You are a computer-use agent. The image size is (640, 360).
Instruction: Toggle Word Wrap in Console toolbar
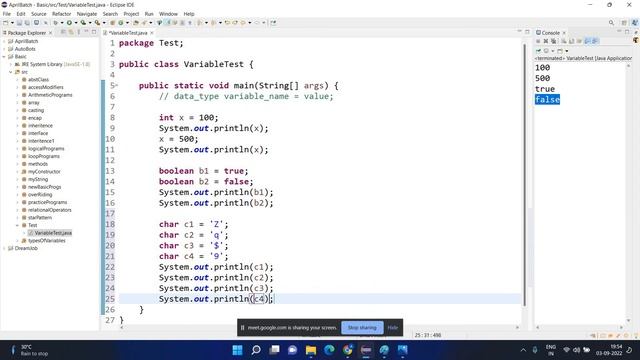pyautogui.click(x=579, y=41)
